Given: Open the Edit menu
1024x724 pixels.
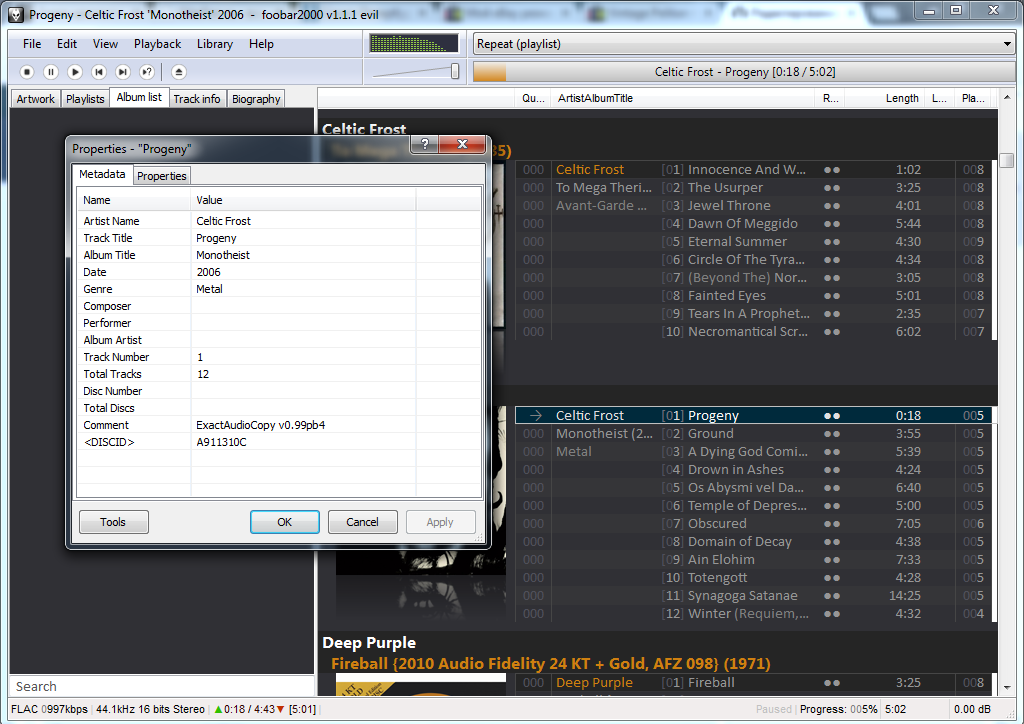Looking at the screenshot, I should click(x=67, y=44).
